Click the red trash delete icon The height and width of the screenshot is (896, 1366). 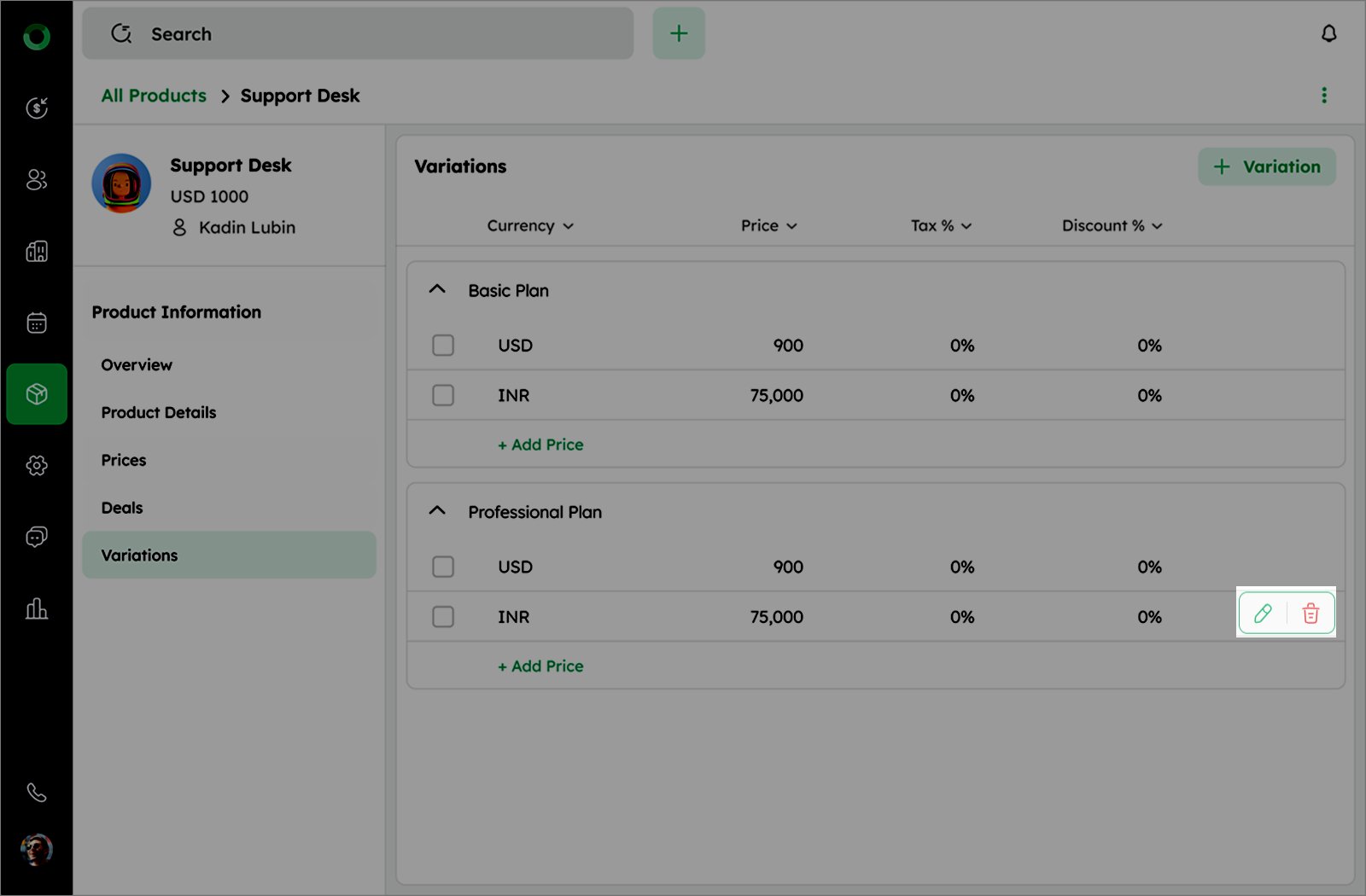[x=1311, y=613]
